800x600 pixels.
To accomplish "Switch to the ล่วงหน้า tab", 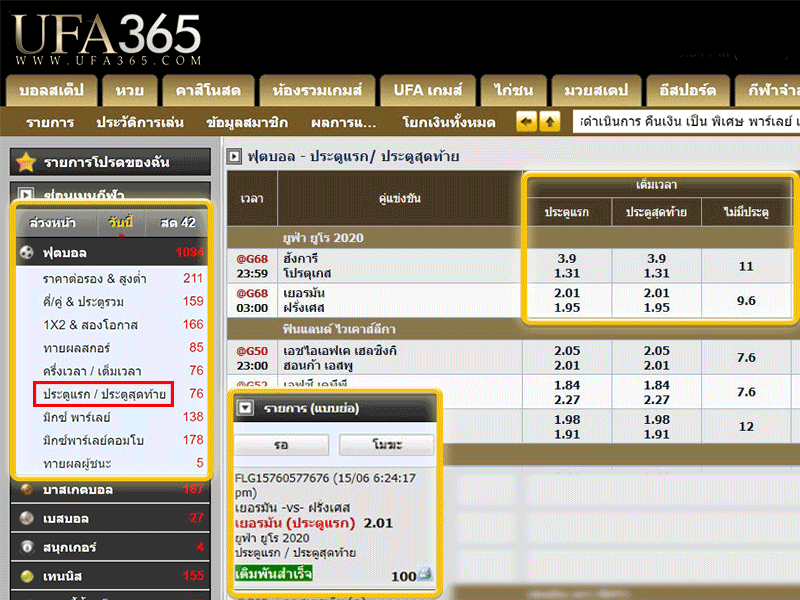I will (52, 222).
